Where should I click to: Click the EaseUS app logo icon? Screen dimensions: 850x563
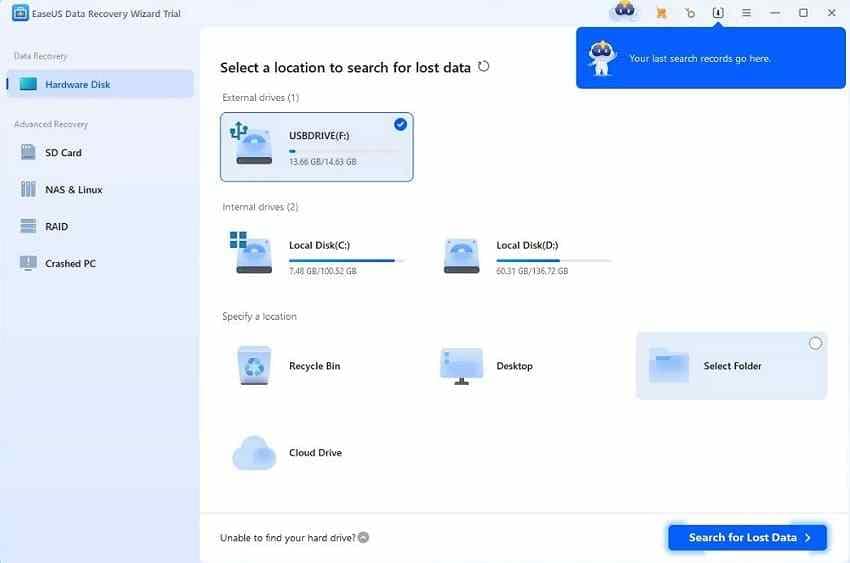click(x=20, y=13)
